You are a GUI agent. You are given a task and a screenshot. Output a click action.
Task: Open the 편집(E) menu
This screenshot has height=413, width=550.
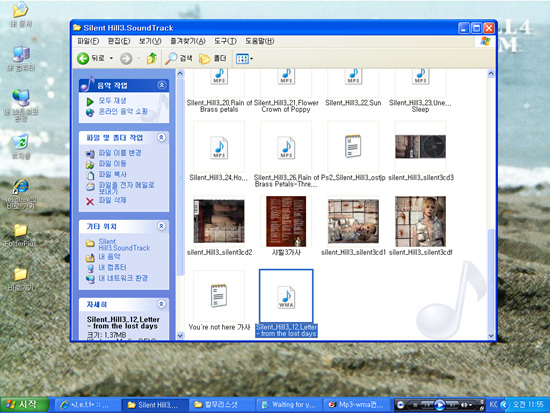119,41
